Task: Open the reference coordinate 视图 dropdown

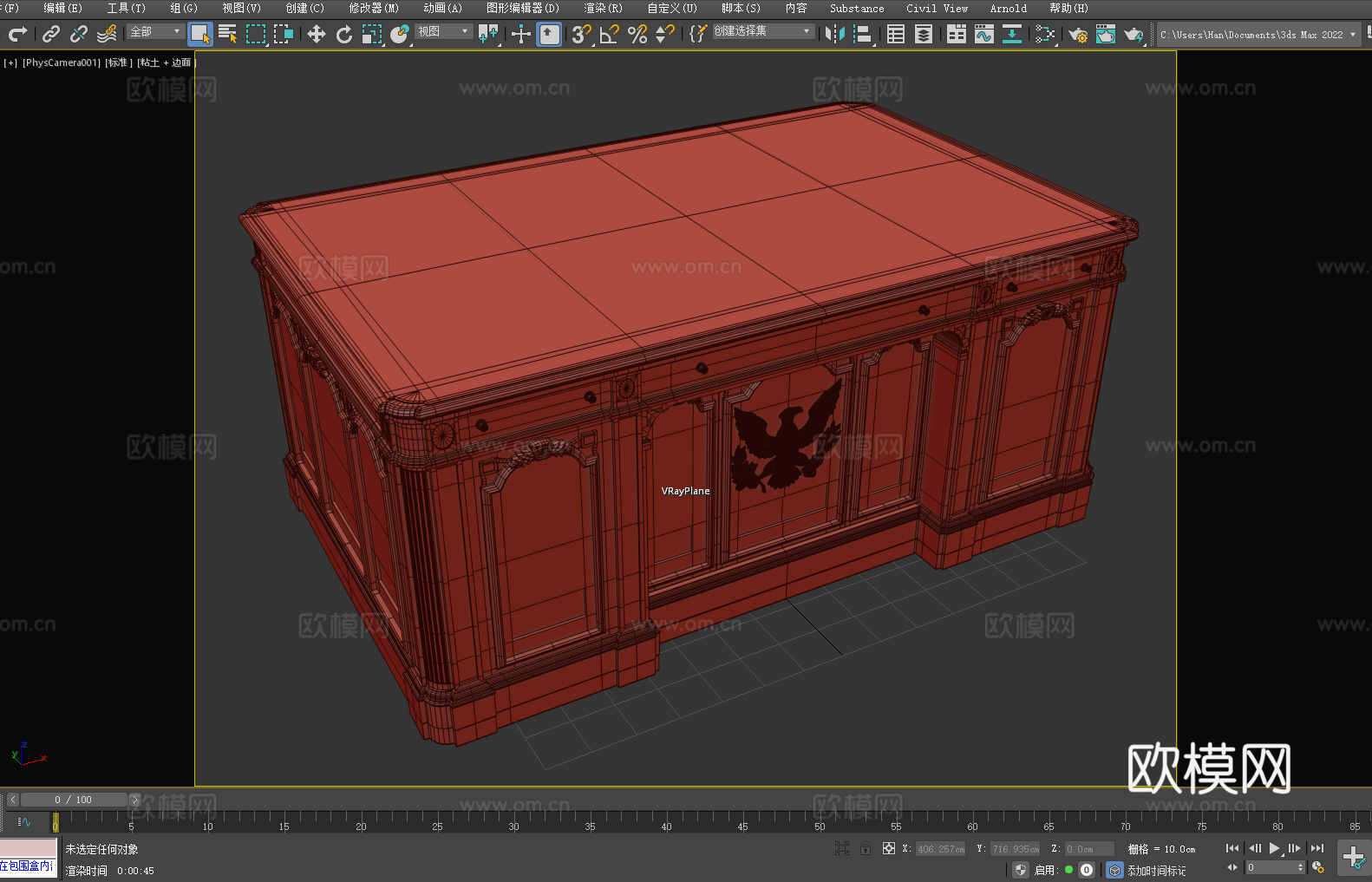Action: [443, 31]
